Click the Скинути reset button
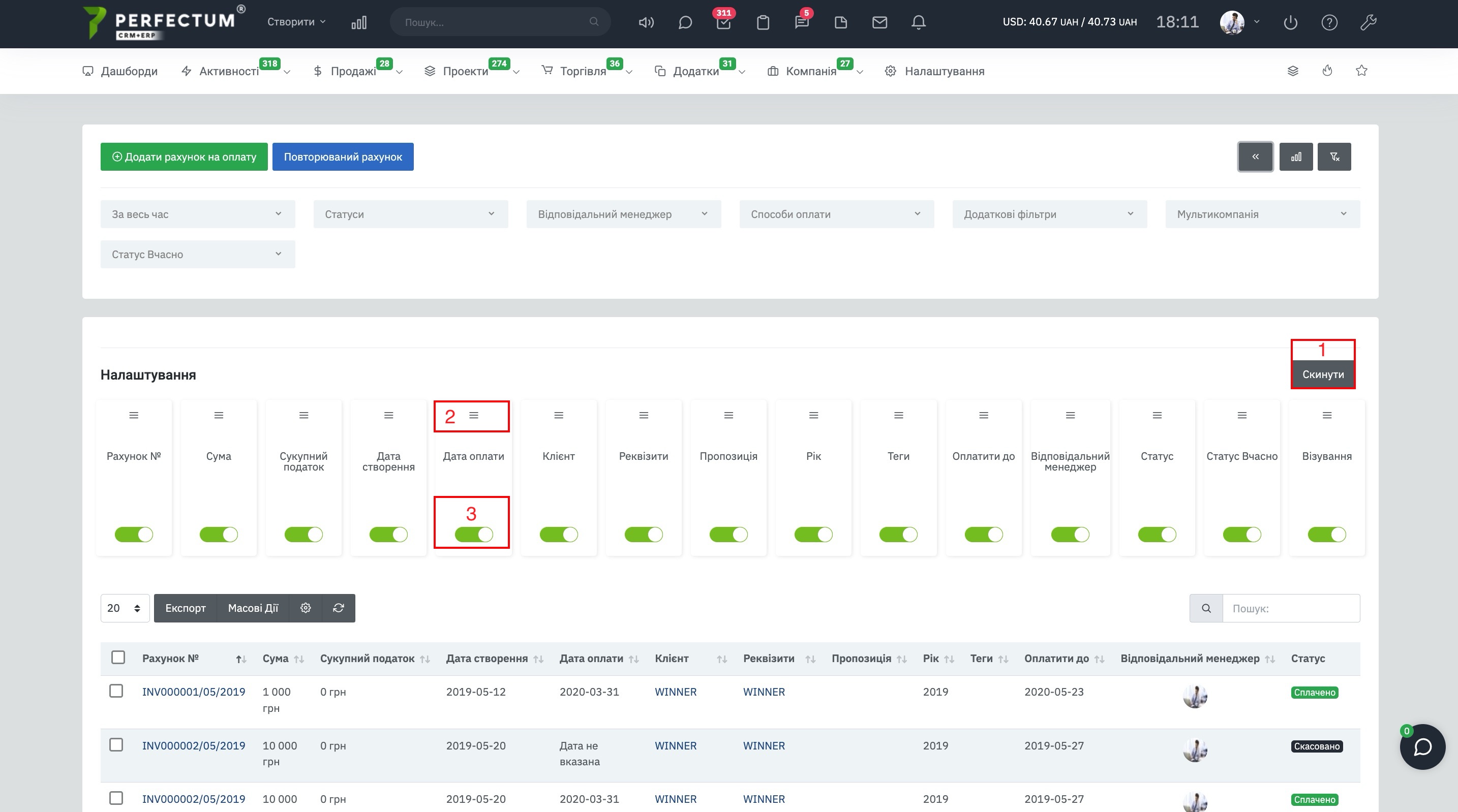Screen dimensions: 1458x812 1323,374
